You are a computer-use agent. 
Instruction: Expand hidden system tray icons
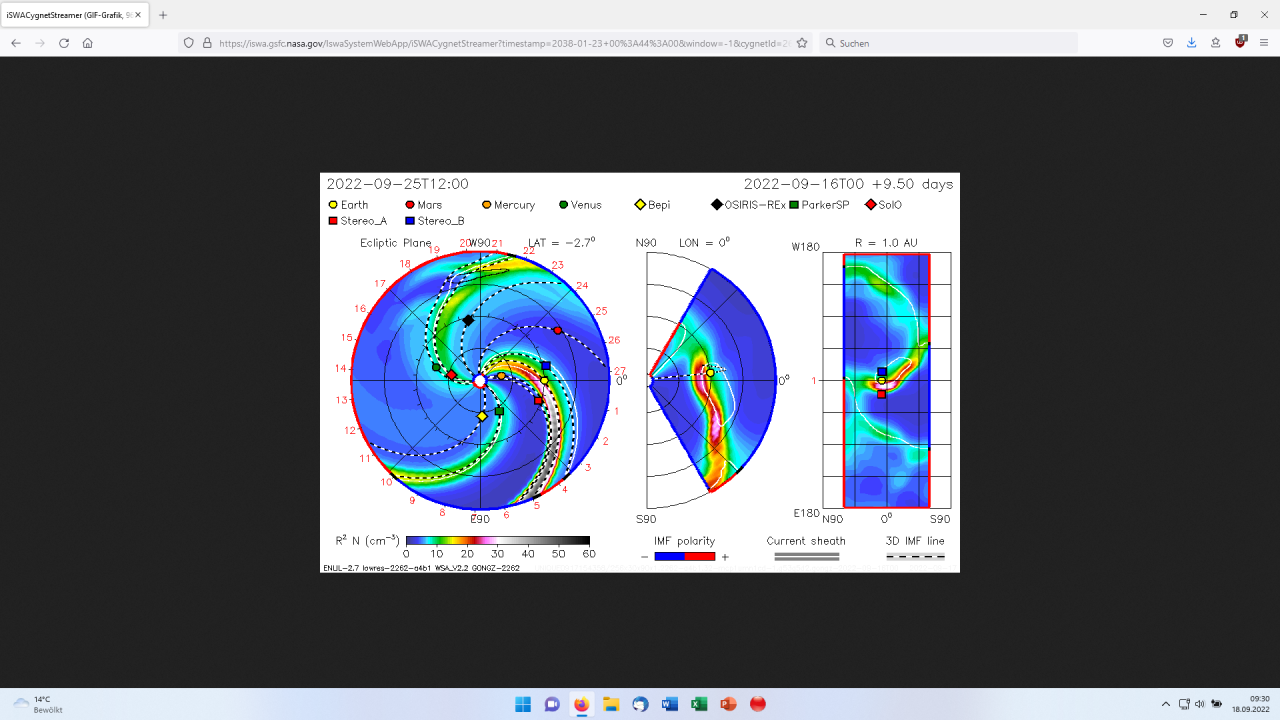(x=1165, y=704)
